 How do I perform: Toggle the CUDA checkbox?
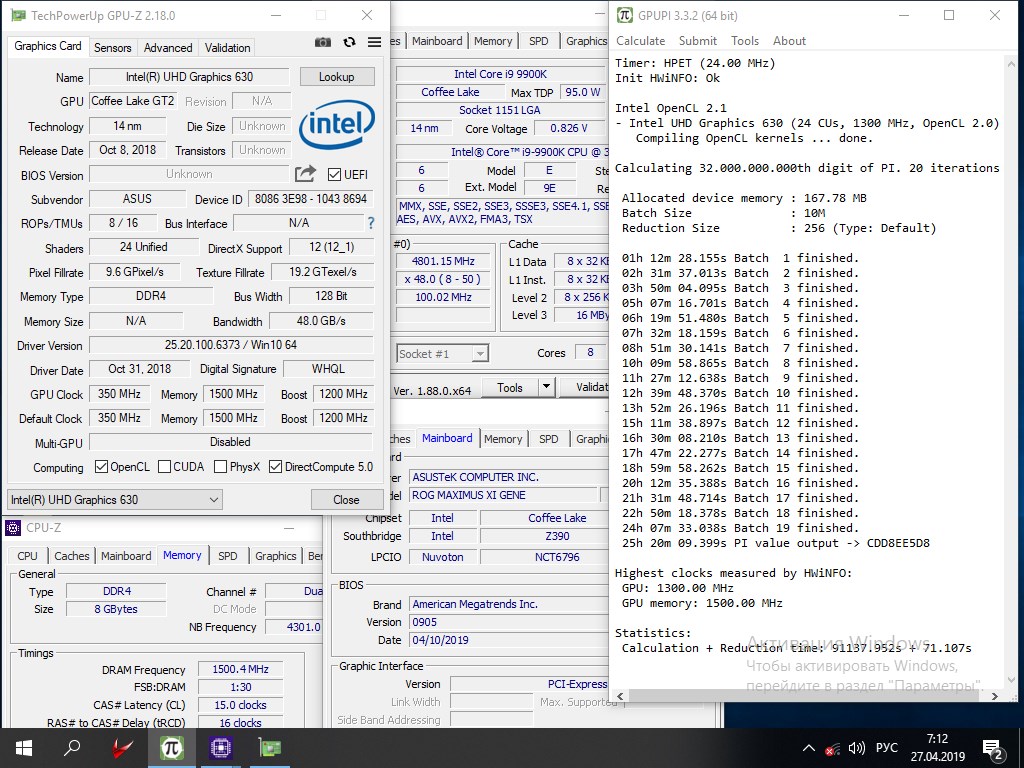coord(165,467)
